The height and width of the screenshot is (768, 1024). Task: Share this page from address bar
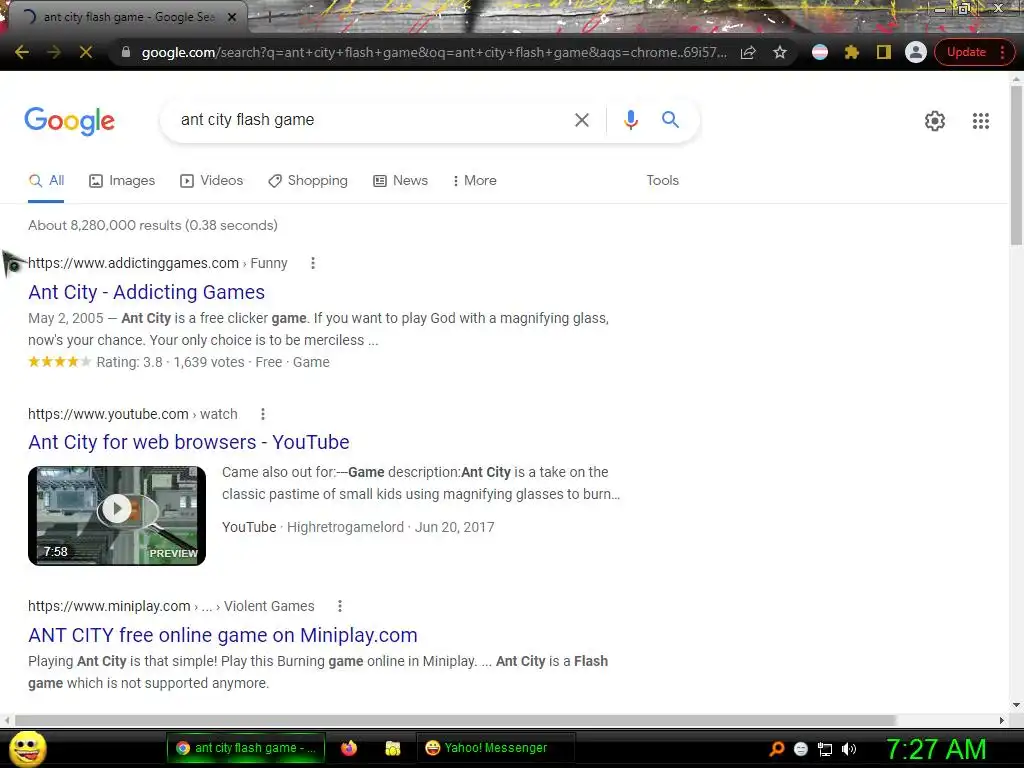[748, 52]
